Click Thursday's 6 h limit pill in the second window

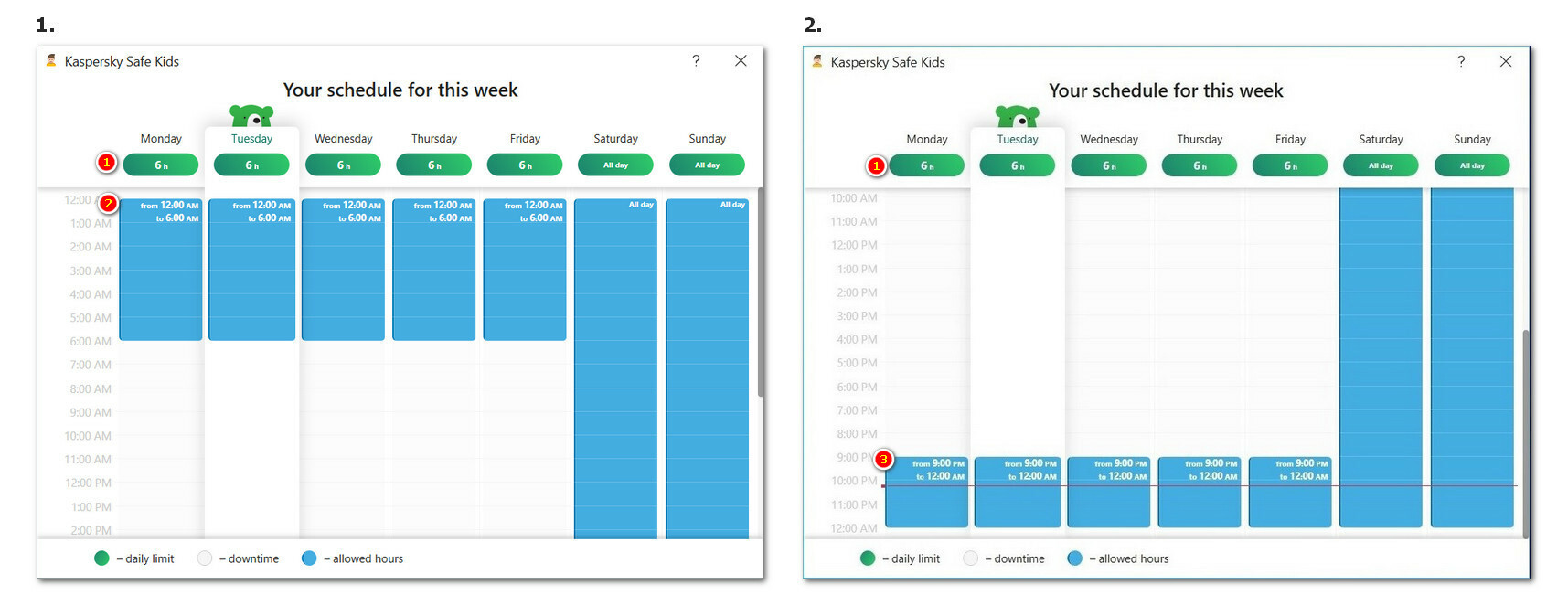tap(1200, 165)
